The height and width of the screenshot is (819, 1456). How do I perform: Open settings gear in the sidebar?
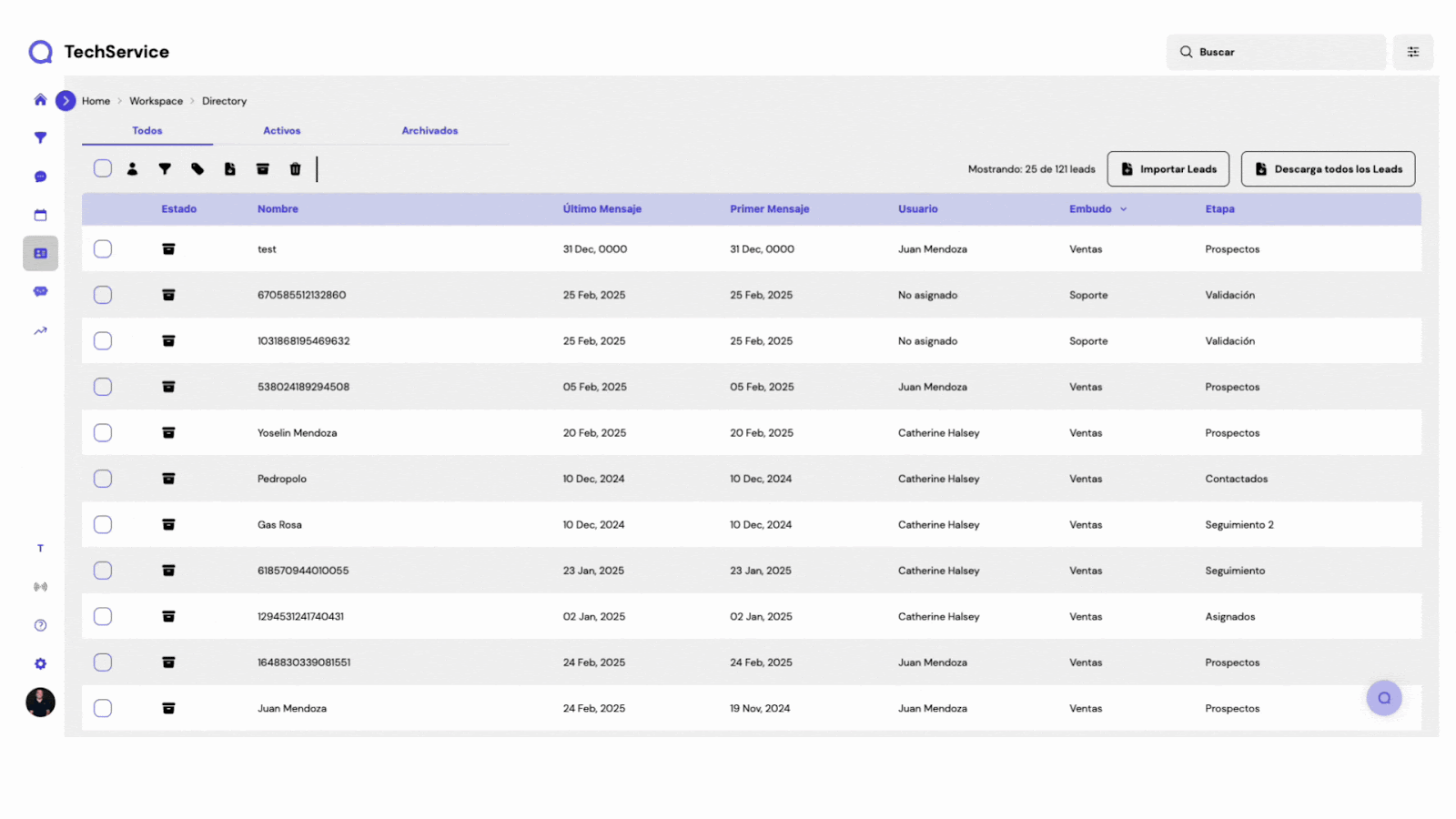[40, 664]
